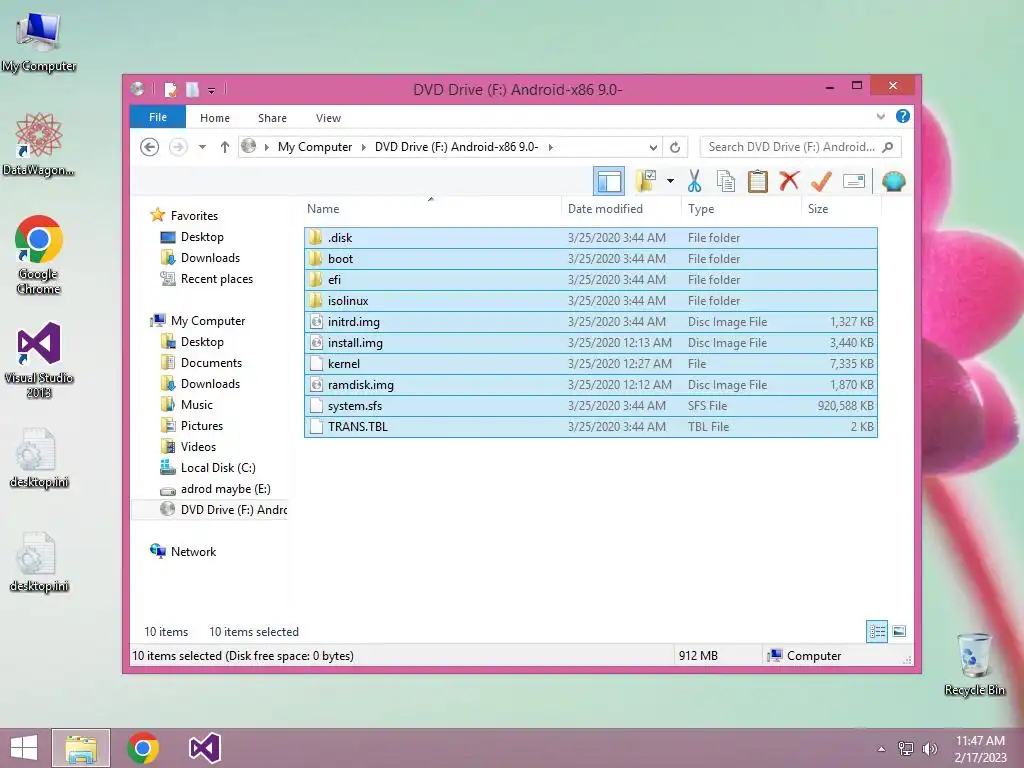Click the Back navigation arrow

click(x=150, y=147)
